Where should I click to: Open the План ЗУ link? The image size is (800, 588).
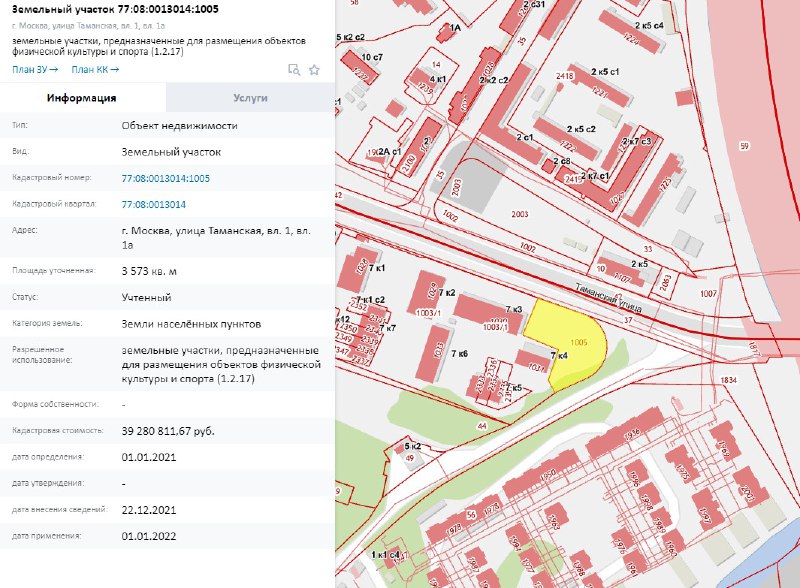pyautogui.click(x=35, y=69)
